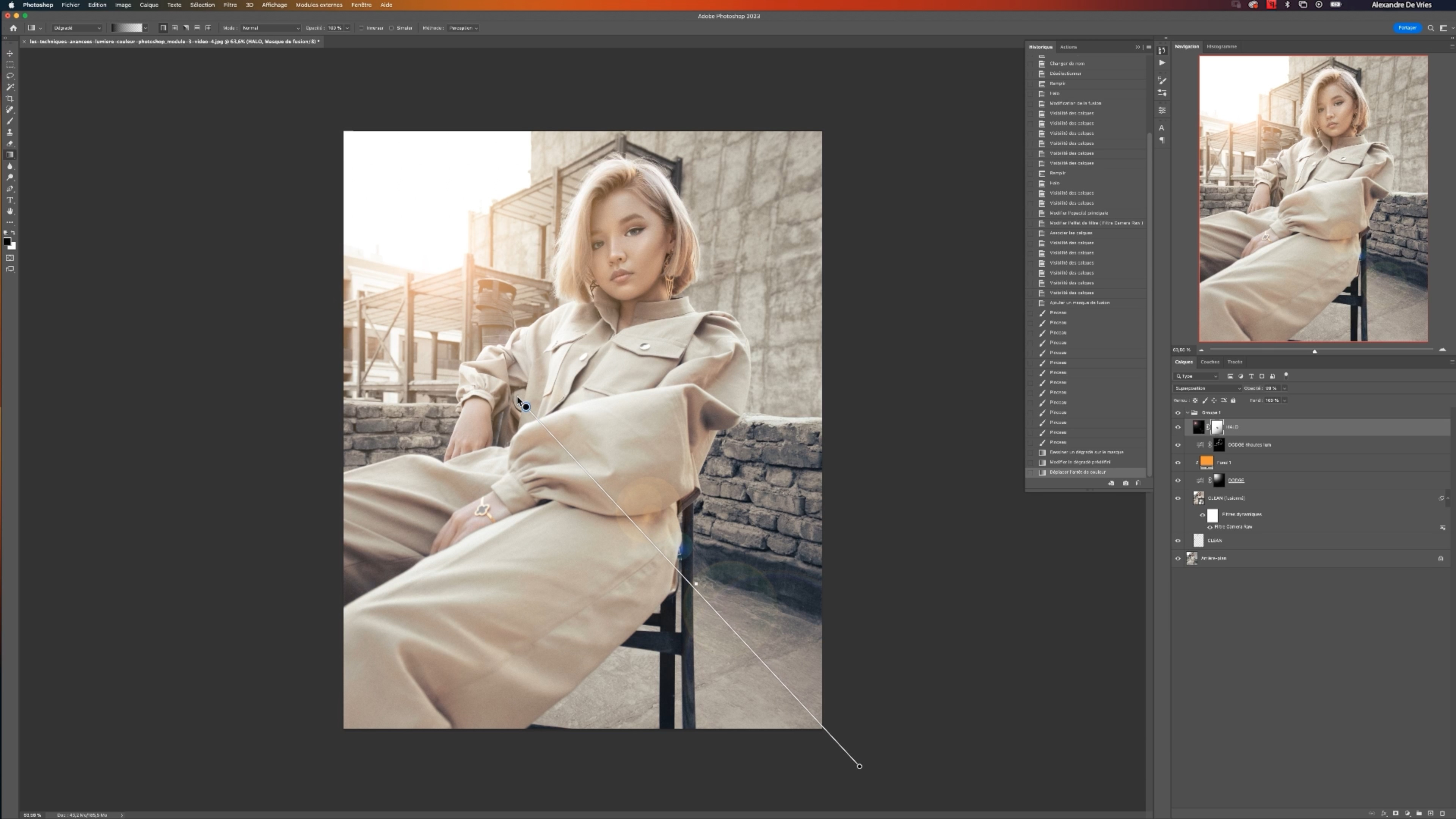This screenshot has width=1456, height=819.
Task: Click the HALO layer mask thumbnail
Action: 1216,427
